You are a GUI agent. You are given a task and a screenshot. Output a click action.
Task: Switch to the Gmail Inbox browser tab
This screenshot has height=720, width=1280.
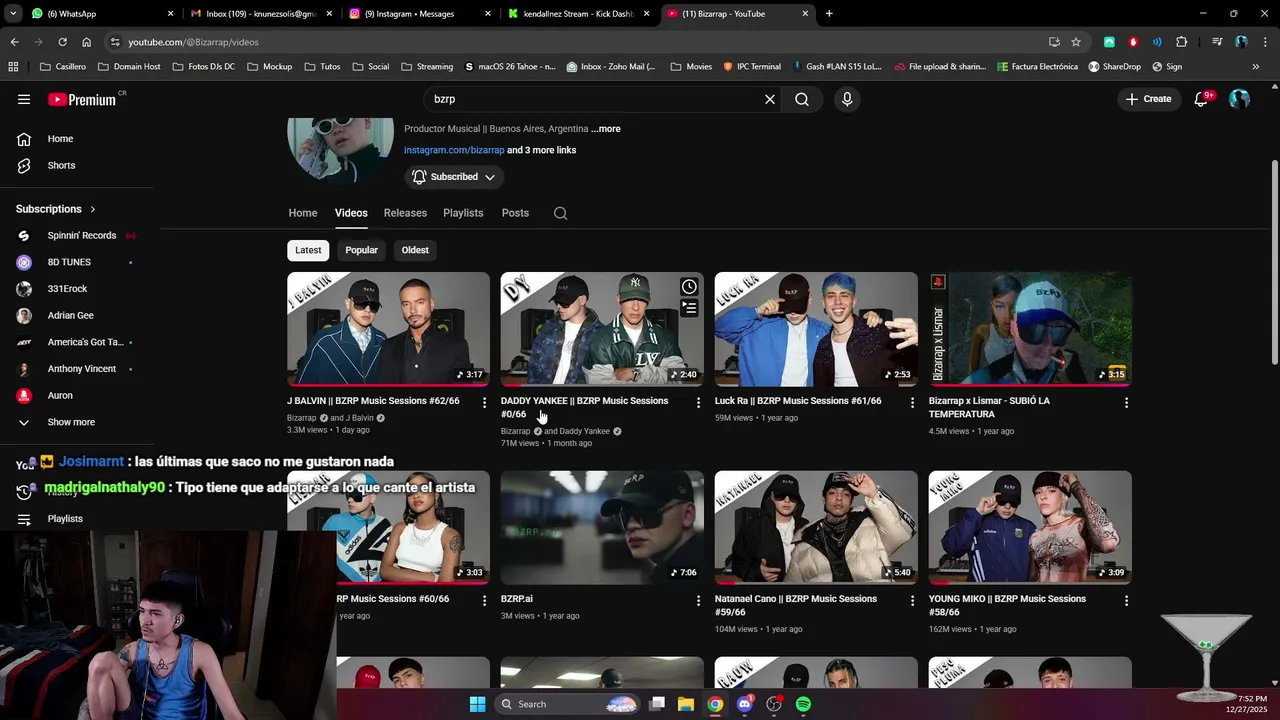261,14
